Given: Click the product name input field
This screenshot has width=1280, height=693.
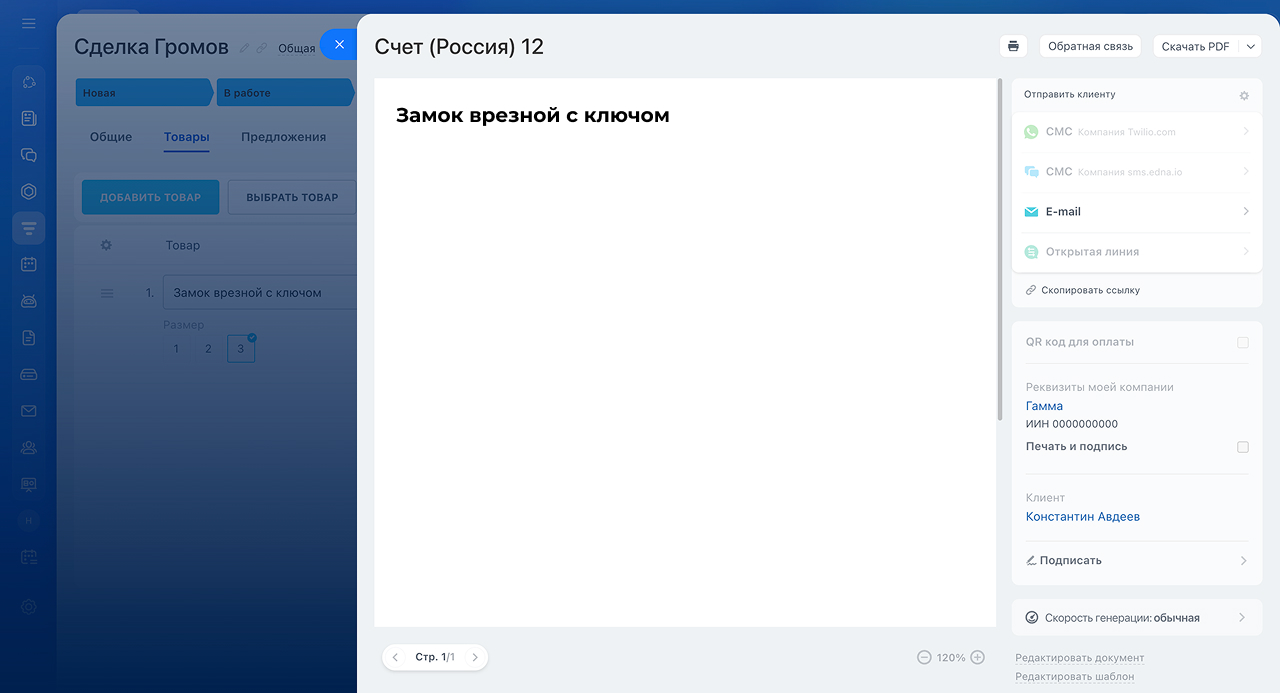Looking at the screenshot, I should 260,293.
